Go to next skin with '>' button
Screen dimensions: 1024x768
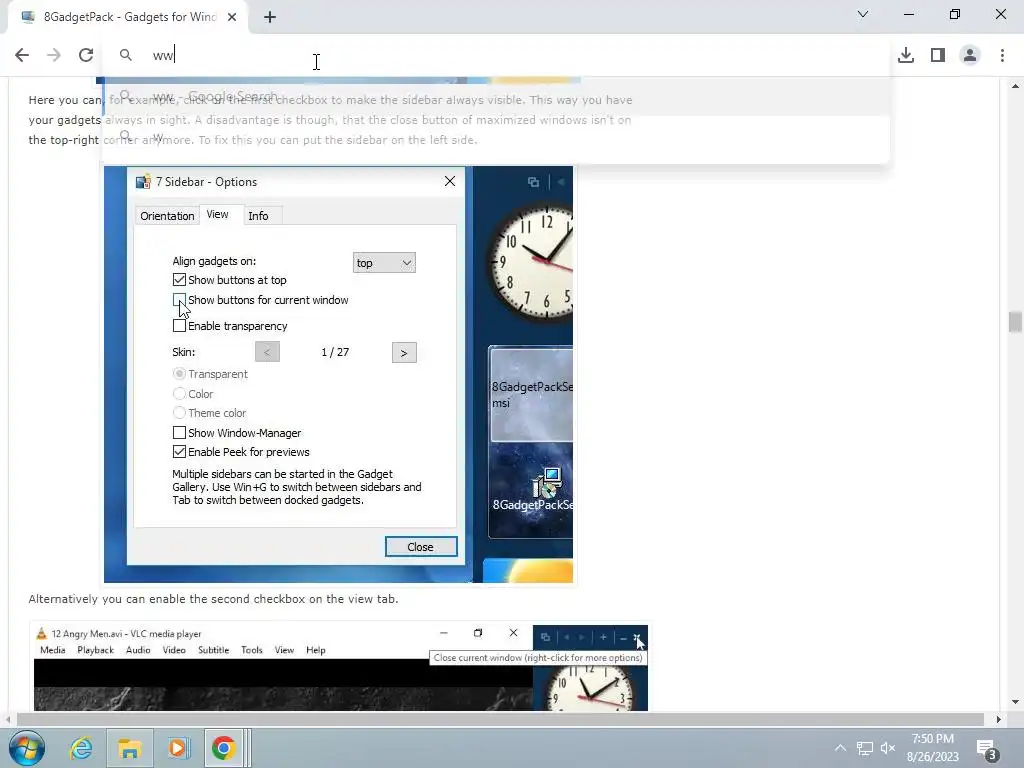tap(404, 353)
